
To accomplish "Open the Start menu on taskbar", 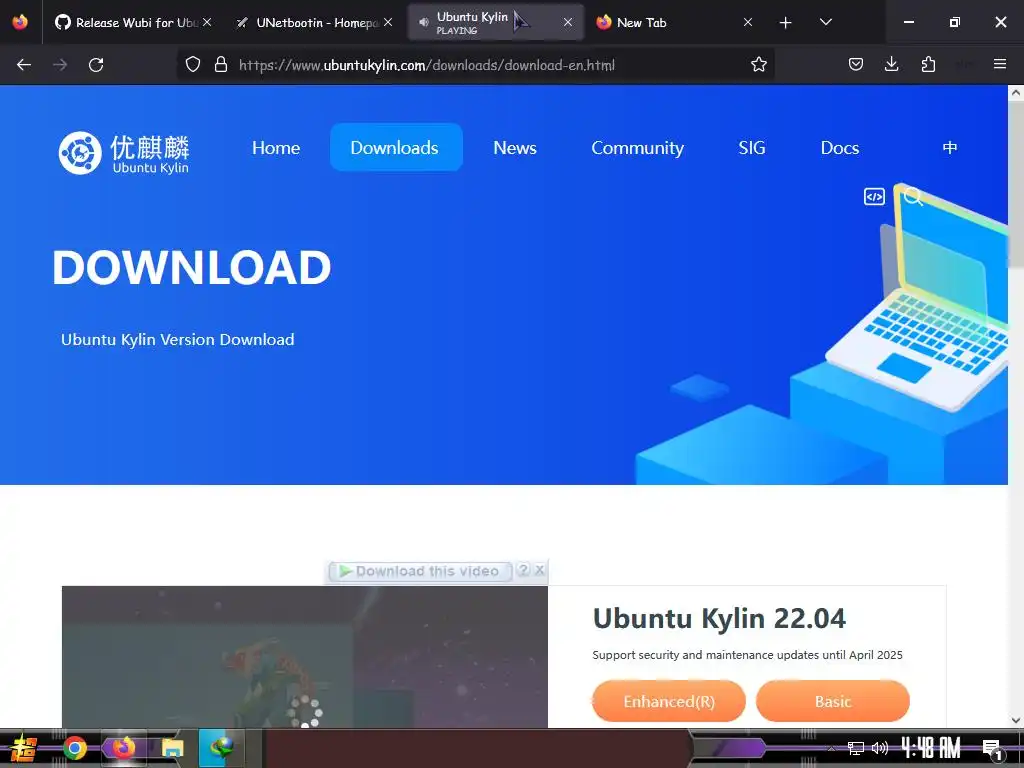I will [24, 748].
